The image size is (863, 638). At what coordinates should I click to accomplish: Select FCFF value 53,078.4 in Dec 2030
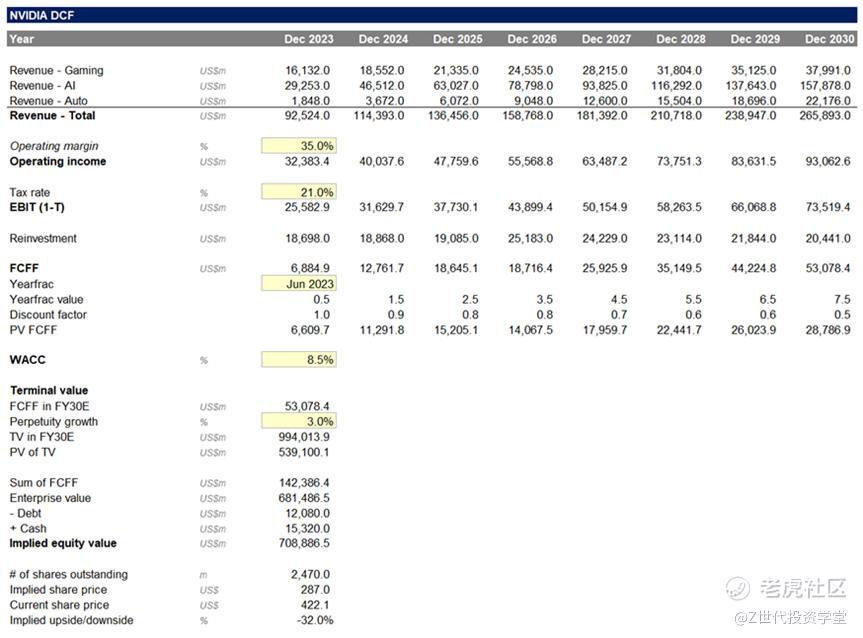[x=828, y=268]
